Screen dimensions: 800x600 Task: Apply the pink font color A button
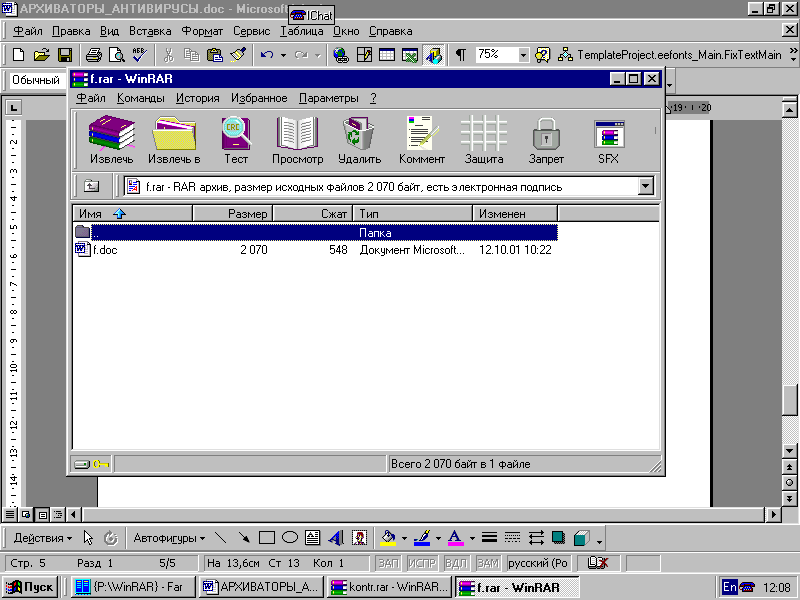(x=456, y=538)
